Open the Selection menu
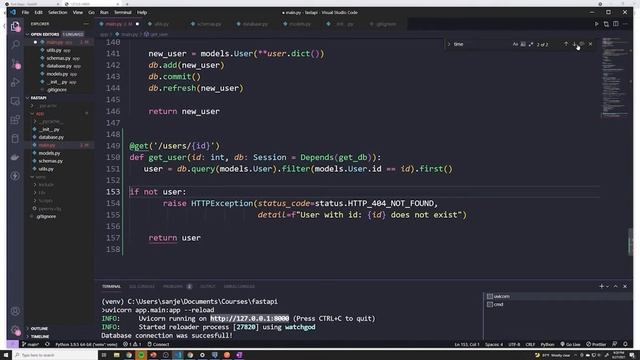The height and width of the screenshot is (360, 640). [58, 12]
